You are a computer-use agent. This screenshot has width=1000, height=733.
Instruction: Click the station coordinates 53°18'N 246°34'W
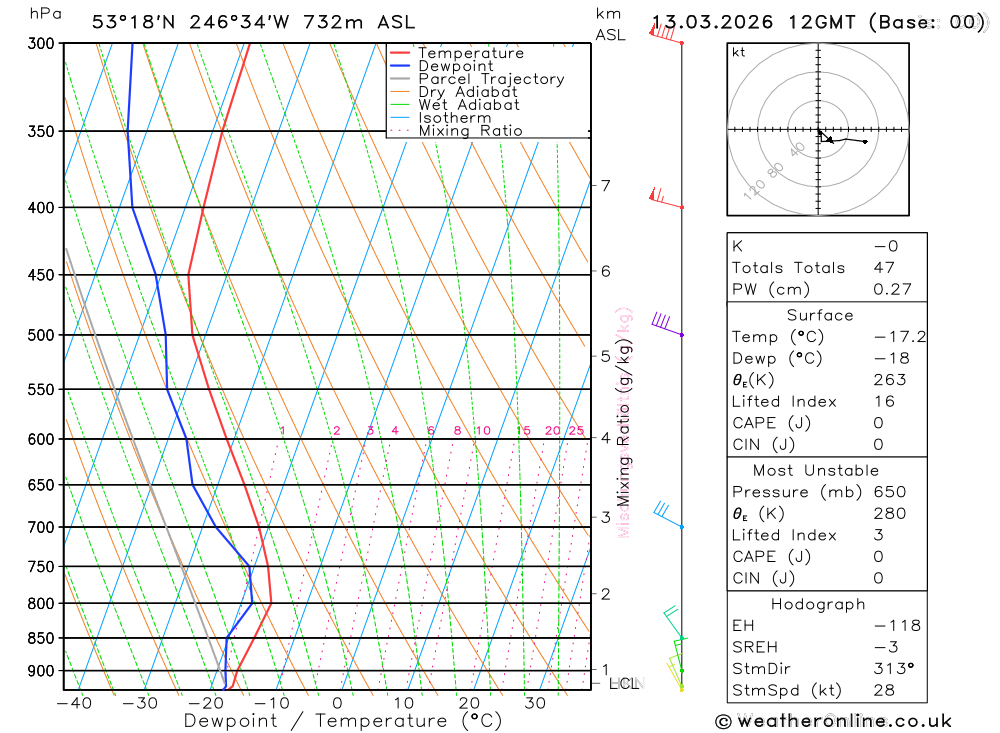pos(191,22)
